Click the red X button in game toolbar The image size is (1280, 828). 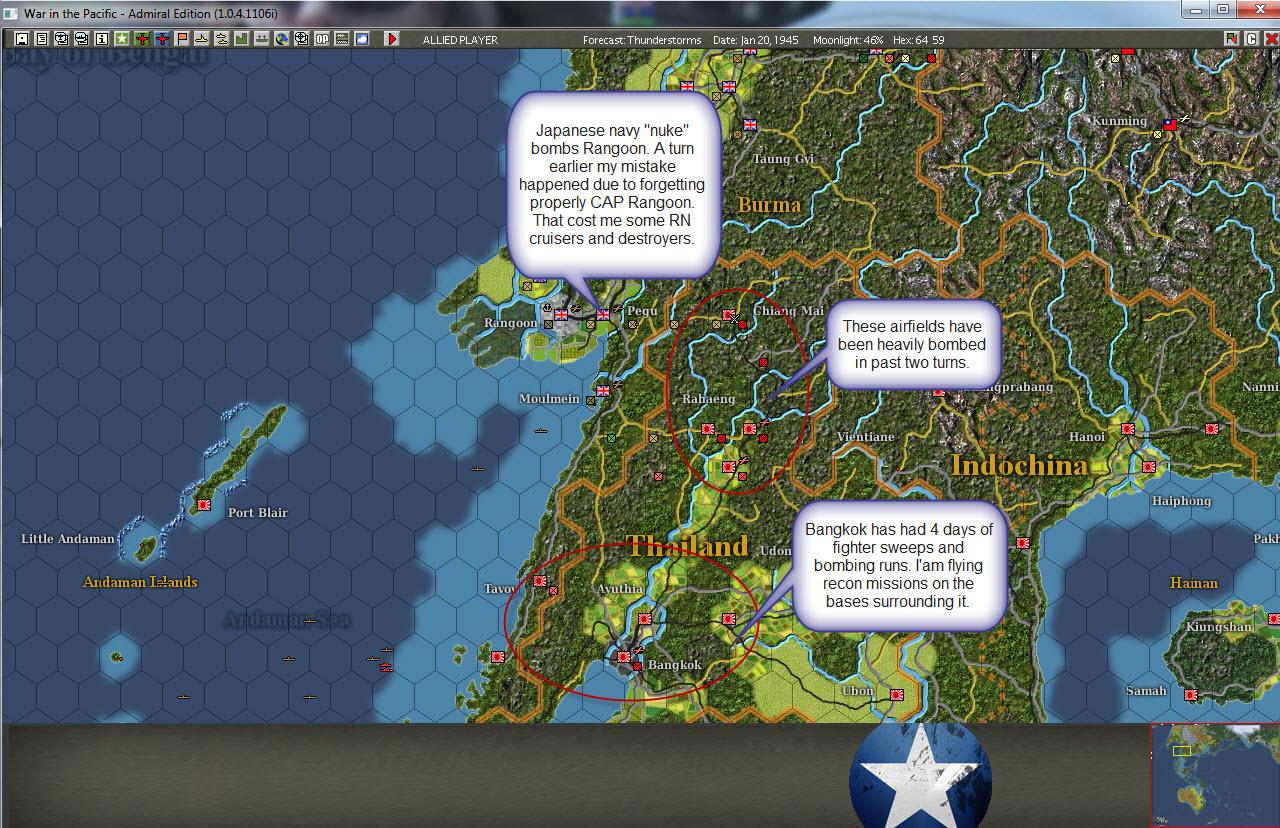coord(1271,39)
